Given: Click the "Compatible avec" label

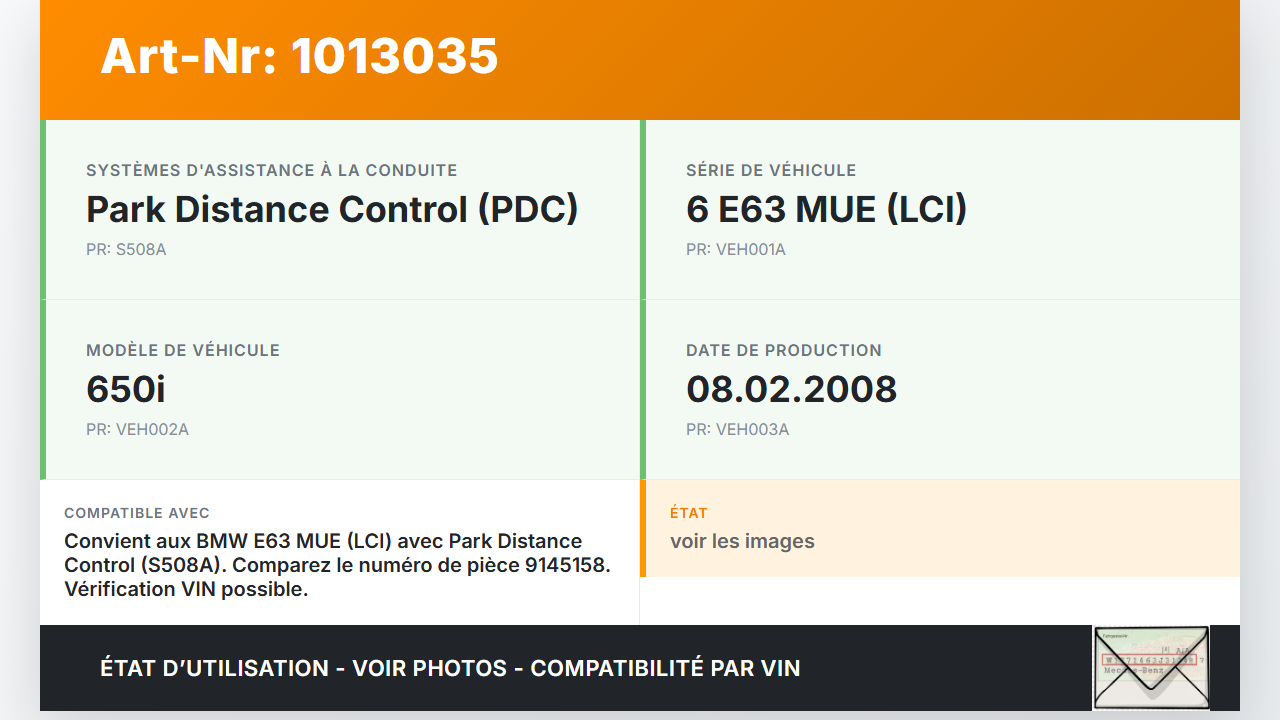Looking at the screenshot, I should click(137, 513).
